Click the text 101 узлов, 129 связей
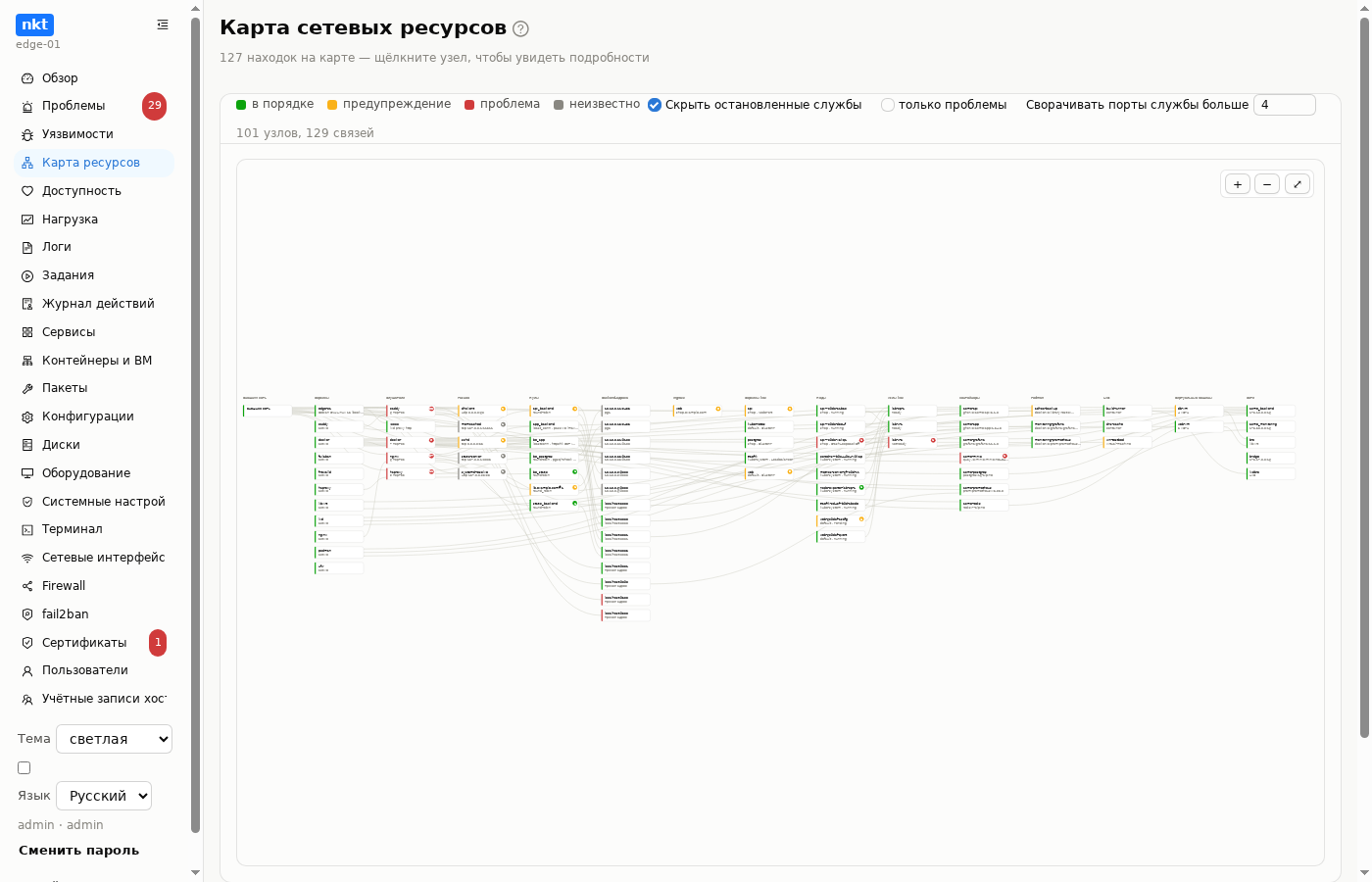This screenshot has height=882, width=1372. click(305, 133)
